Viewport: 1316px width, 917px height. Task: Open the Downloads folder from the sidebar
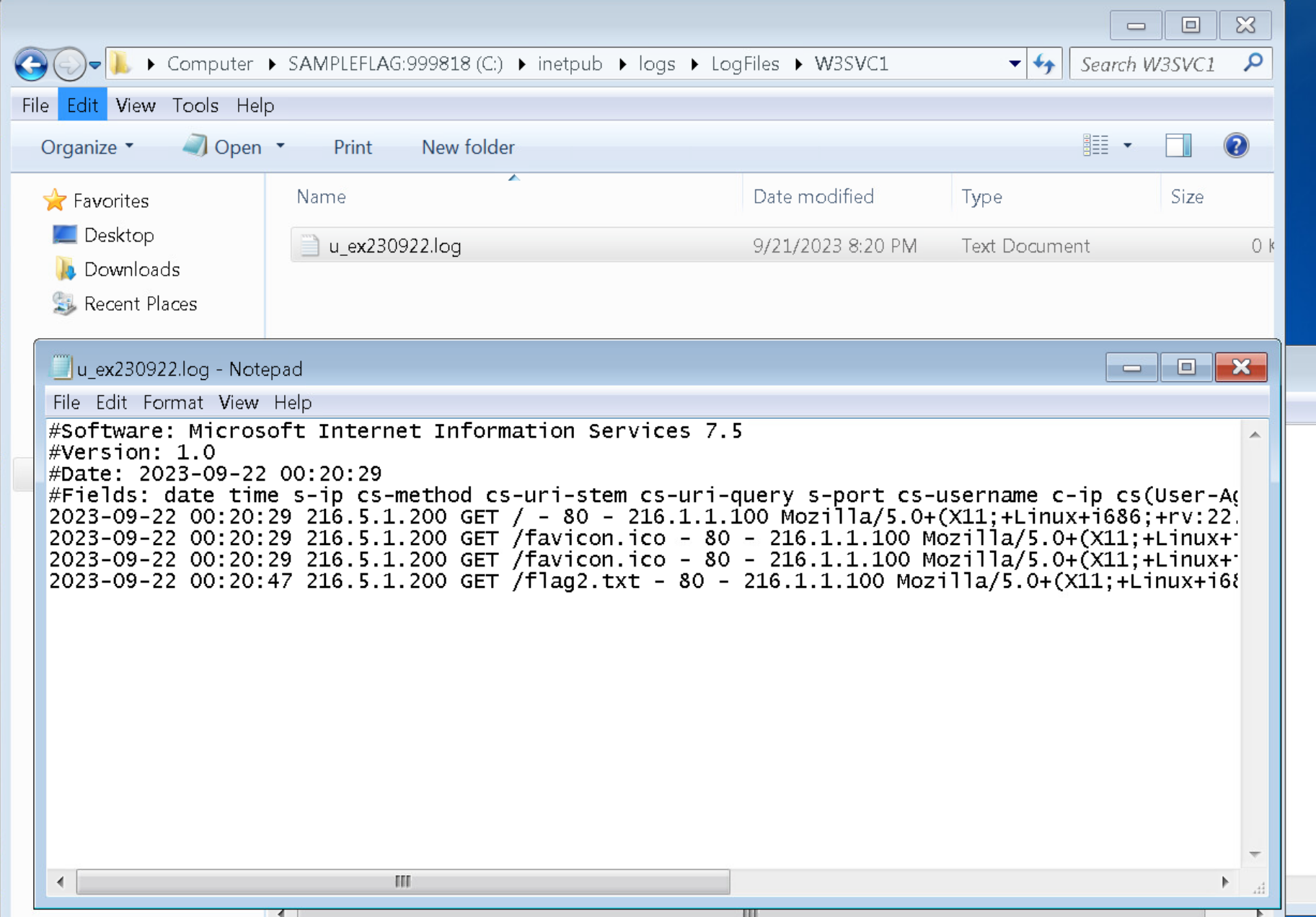point(132,269)
